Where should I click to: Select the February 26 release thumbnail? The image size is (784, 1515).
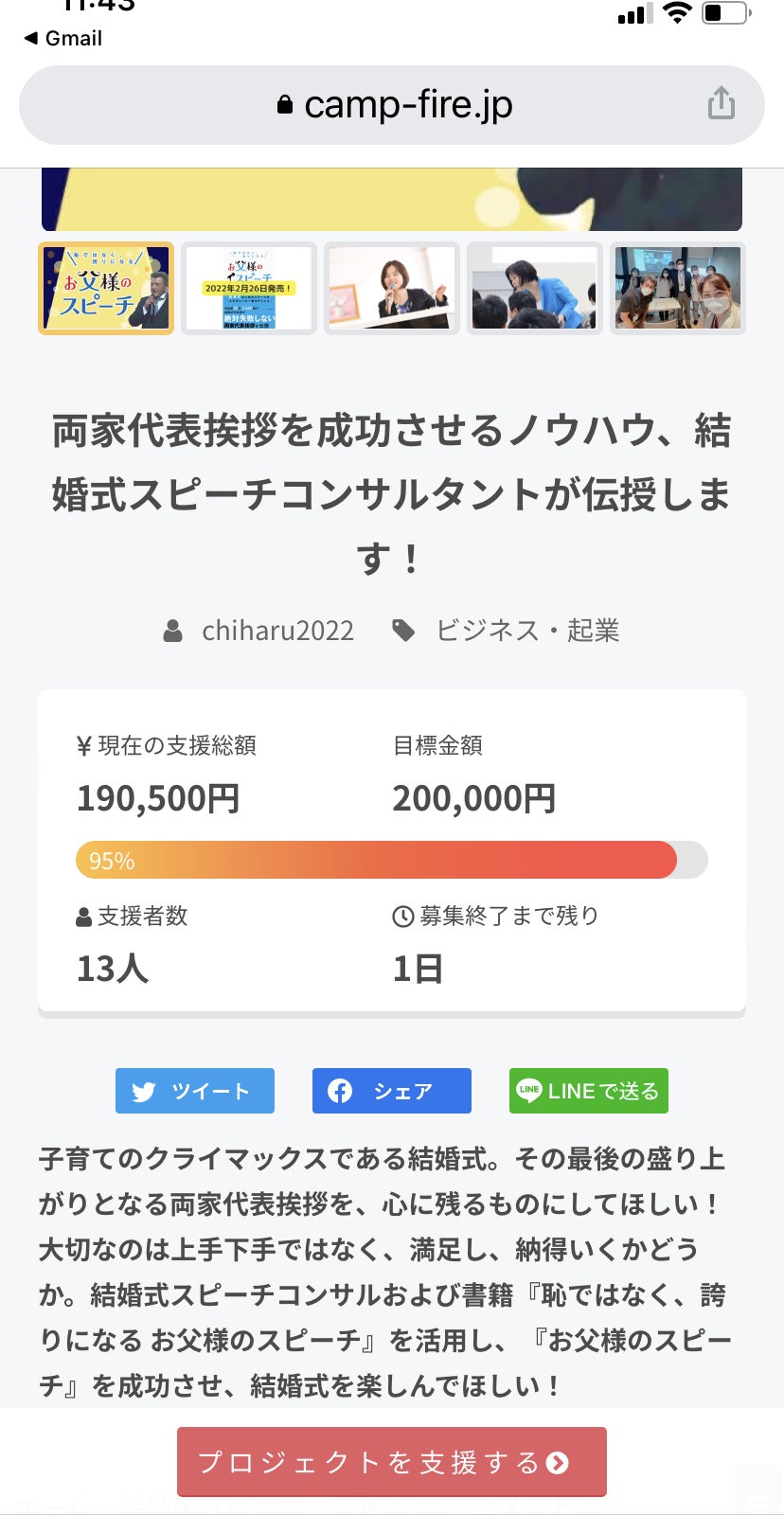point(248,288)
